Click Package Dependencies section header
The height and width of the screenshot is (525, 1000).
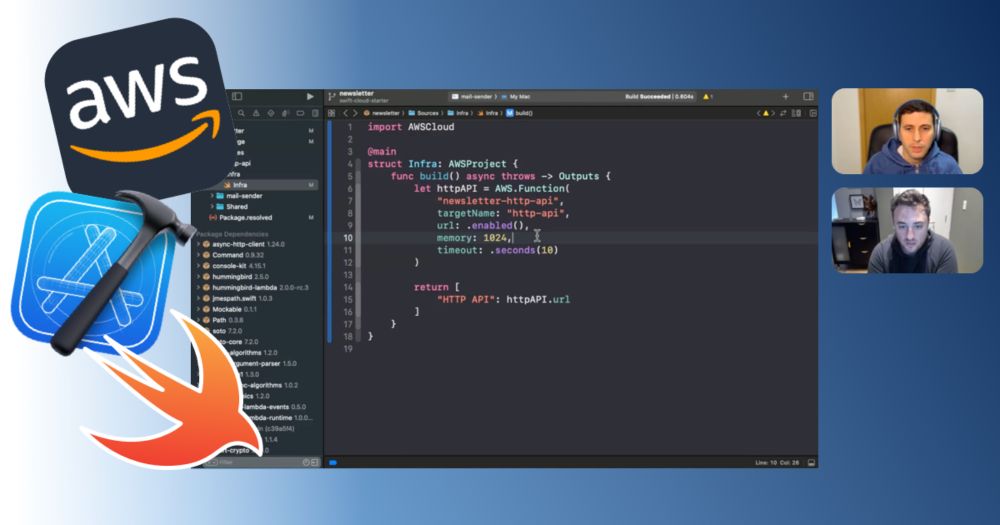(232, 234)
